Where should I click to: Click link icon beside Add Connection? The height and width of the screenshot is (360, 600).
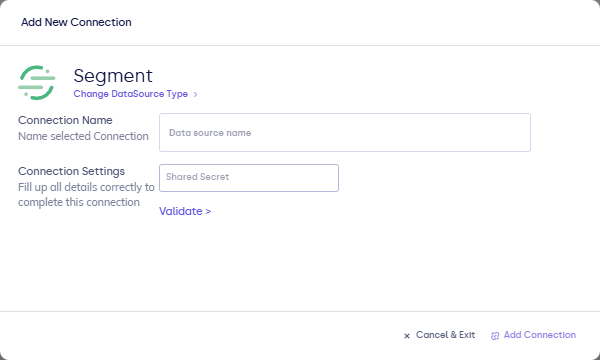click(x=495, y=336)
